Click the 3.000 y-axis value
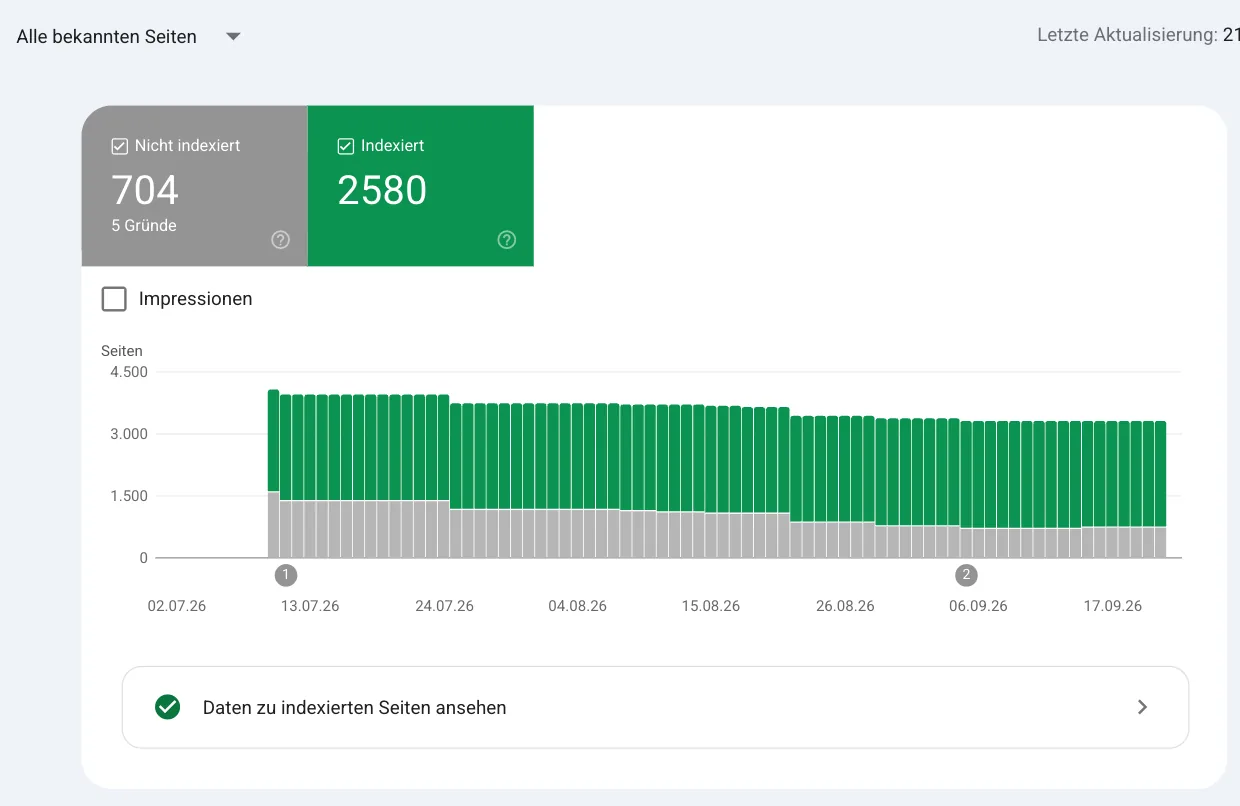Image resolution: width=1240 pixels, height=806 pixels. click(x=128, y=434)
